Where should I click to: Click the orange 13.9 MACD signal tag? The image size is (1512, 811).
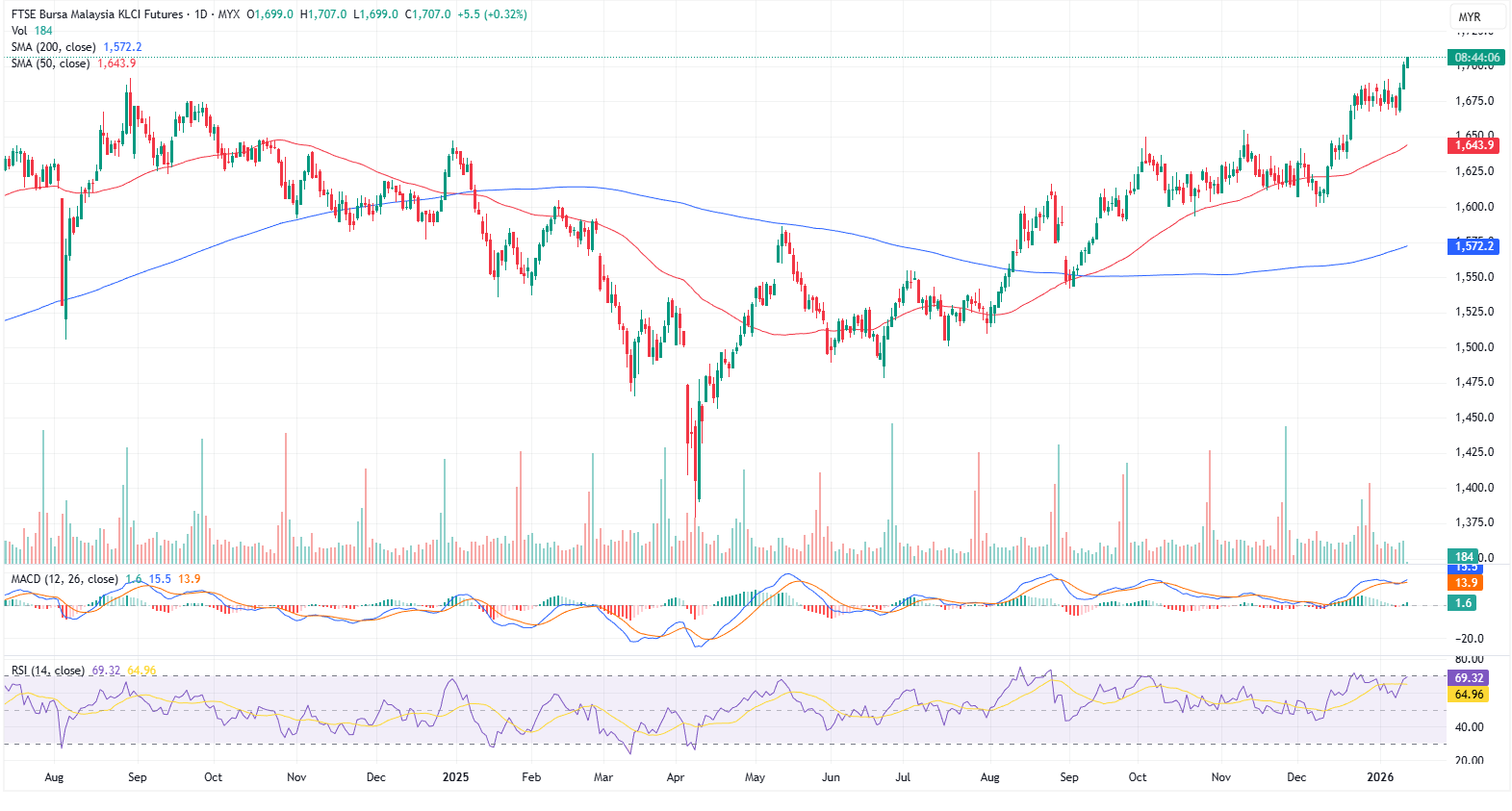[1466, 583]
